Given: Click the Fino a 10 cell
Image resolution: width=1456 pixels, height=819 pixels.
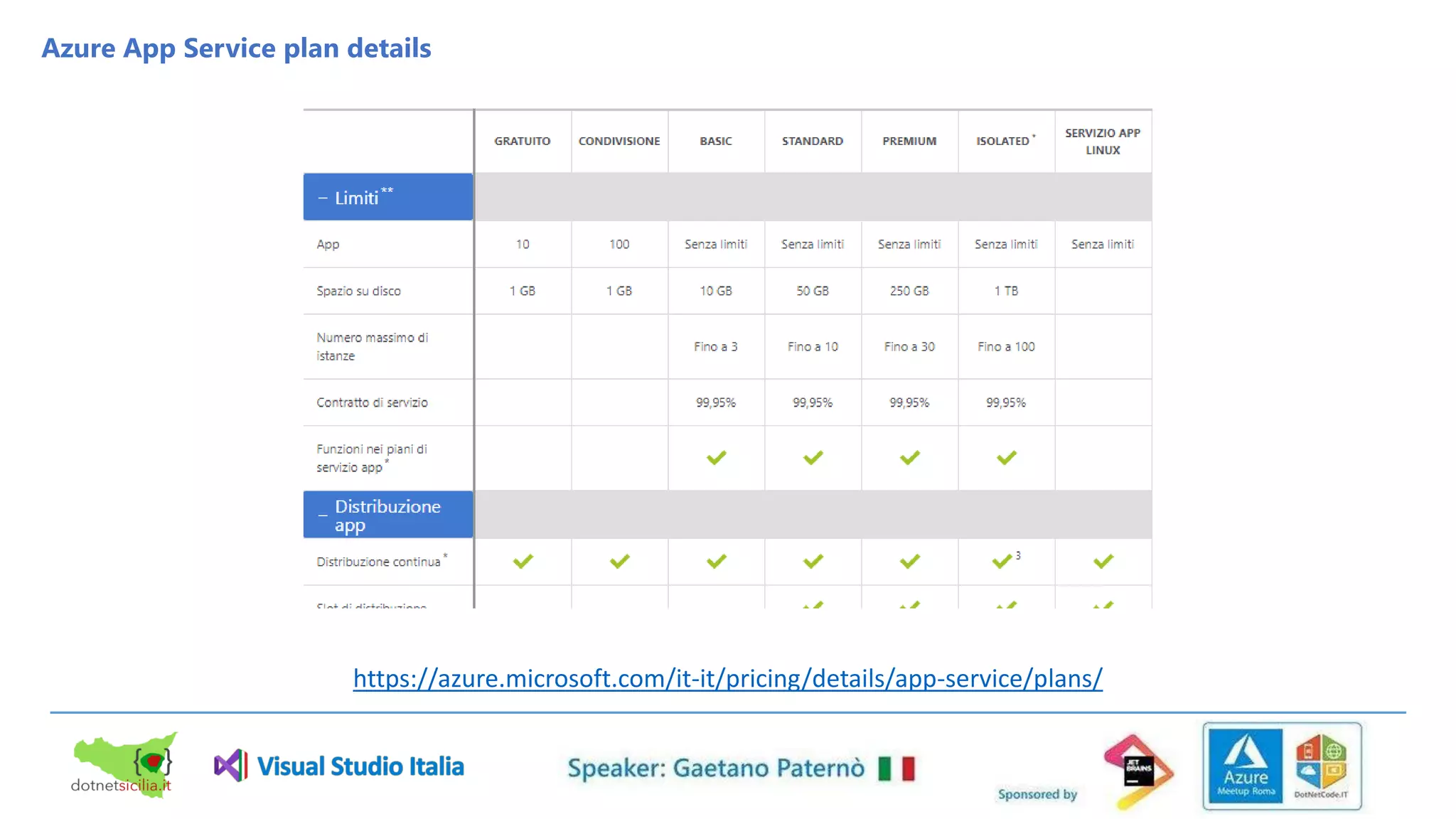Looking at the screenshot, I should [813, 346].
